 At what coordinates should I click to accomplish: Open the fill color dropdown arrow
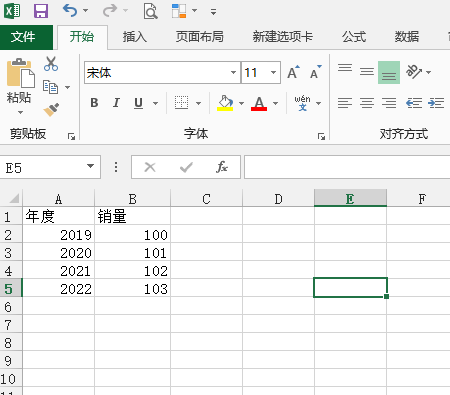coord(241,103)
